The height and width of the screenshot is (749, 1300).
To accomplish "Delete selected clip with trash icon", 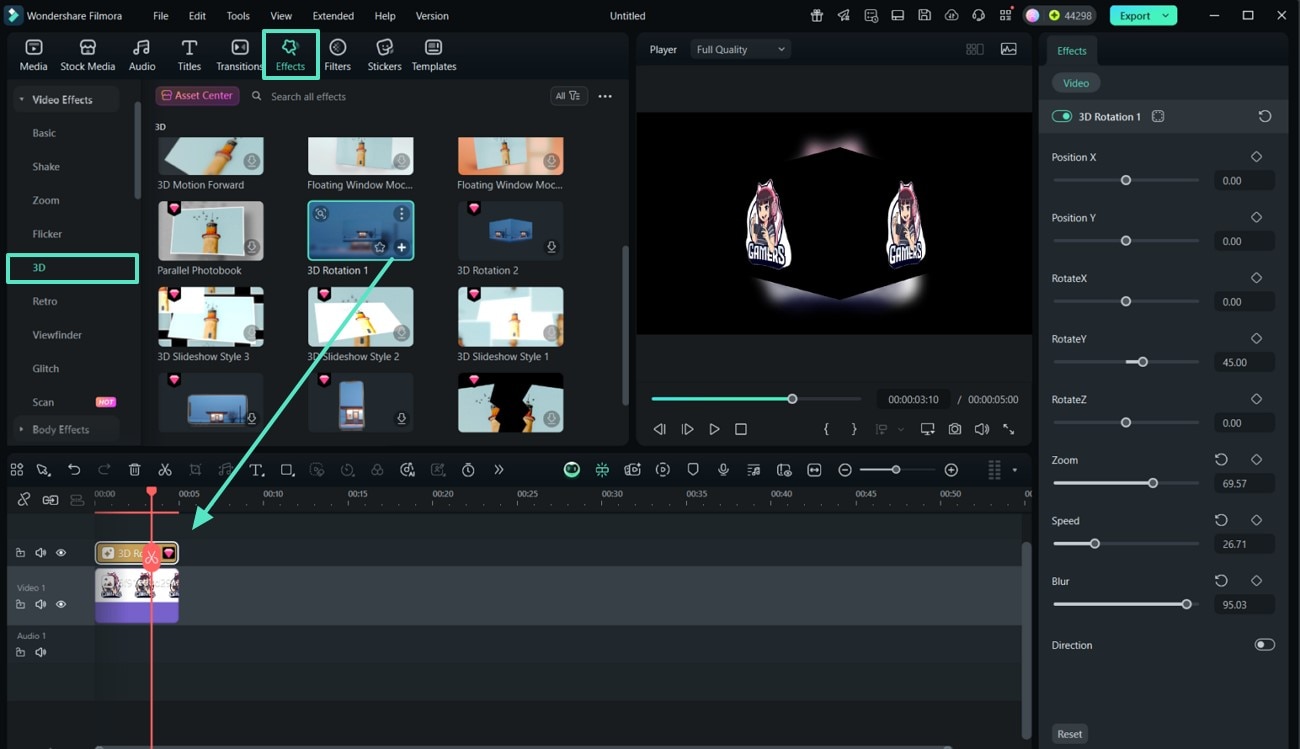I will (x=135, y=470).
